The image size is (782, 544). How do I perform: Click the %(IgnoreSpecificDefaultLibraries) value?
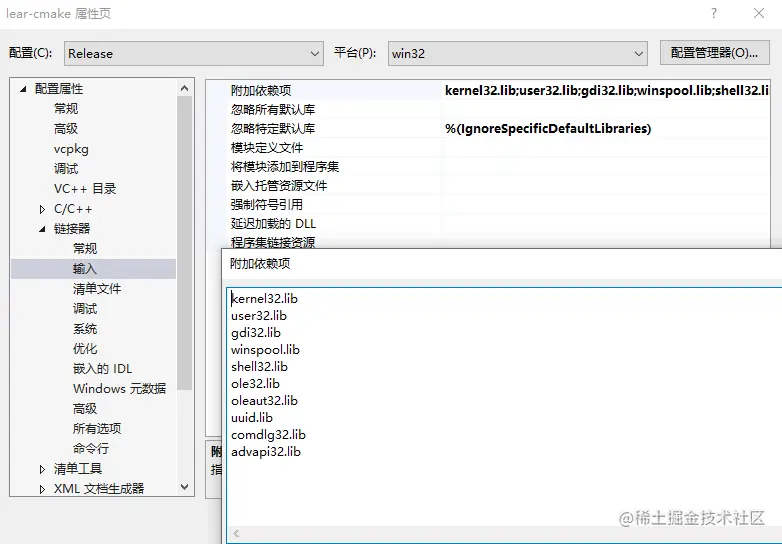(x=548, y=129)
